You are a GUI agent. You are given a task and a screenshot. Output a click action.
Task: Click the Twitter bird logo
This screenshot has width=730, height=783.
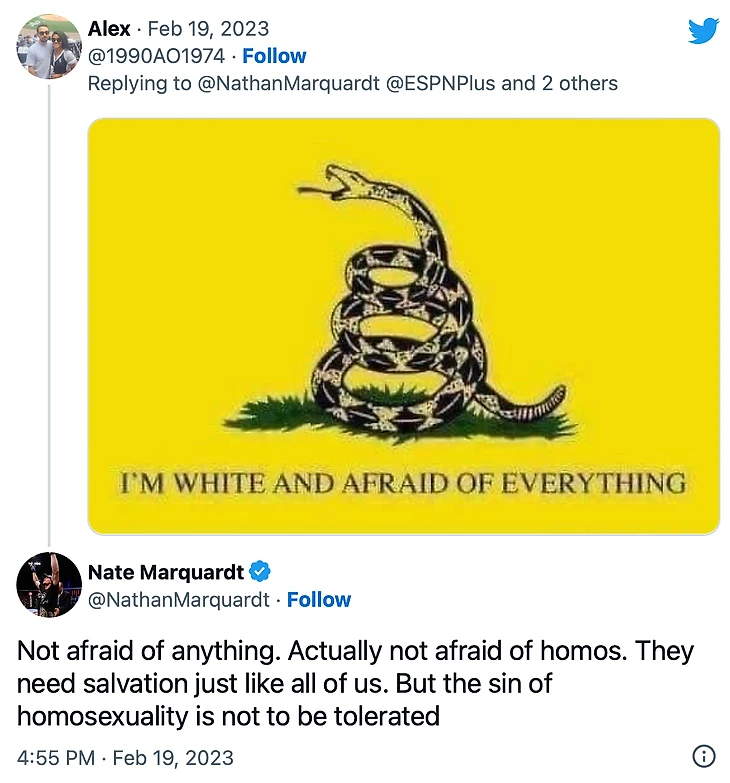(x=703, y=31)
